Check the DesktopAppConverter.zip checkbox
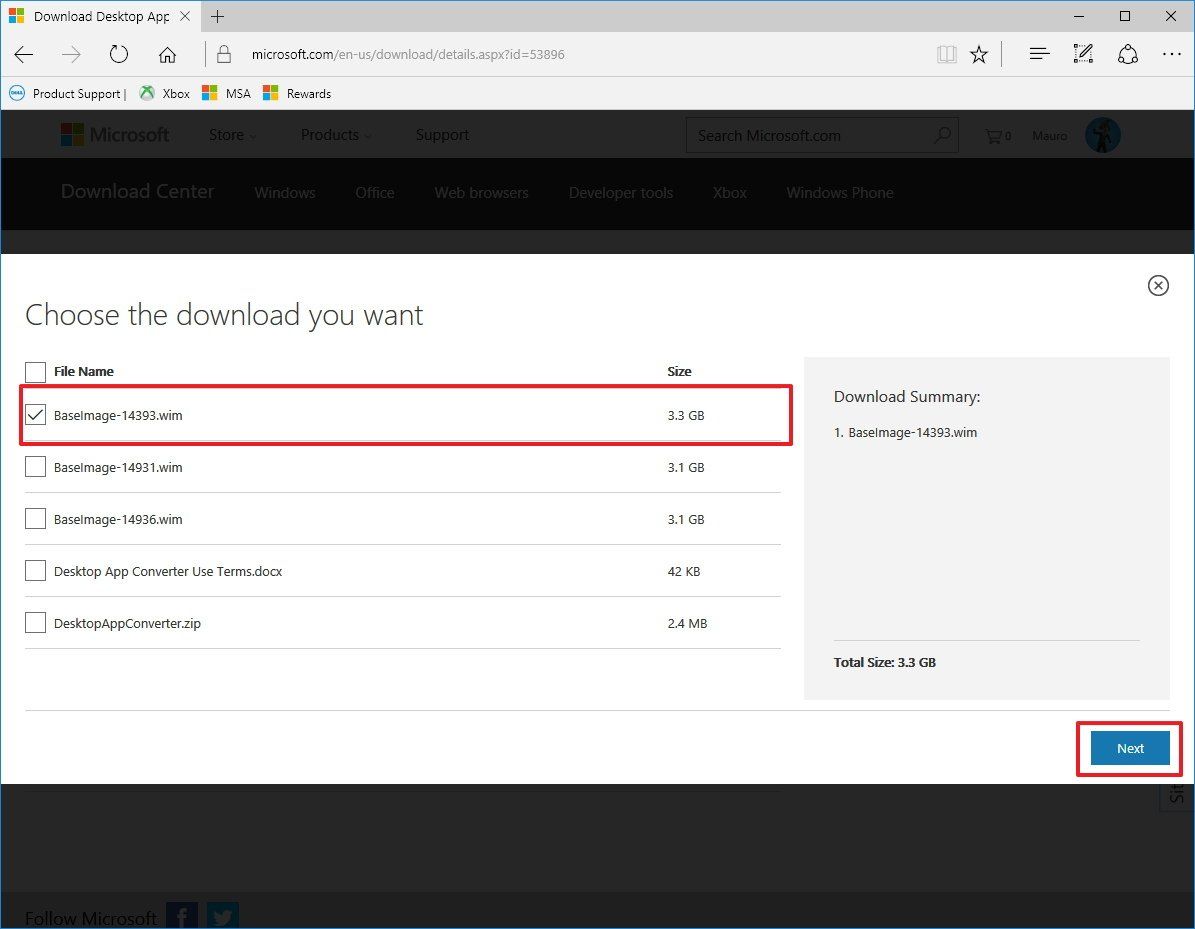The height and width of the screenshot is (929, 1195). coord(35,622)
